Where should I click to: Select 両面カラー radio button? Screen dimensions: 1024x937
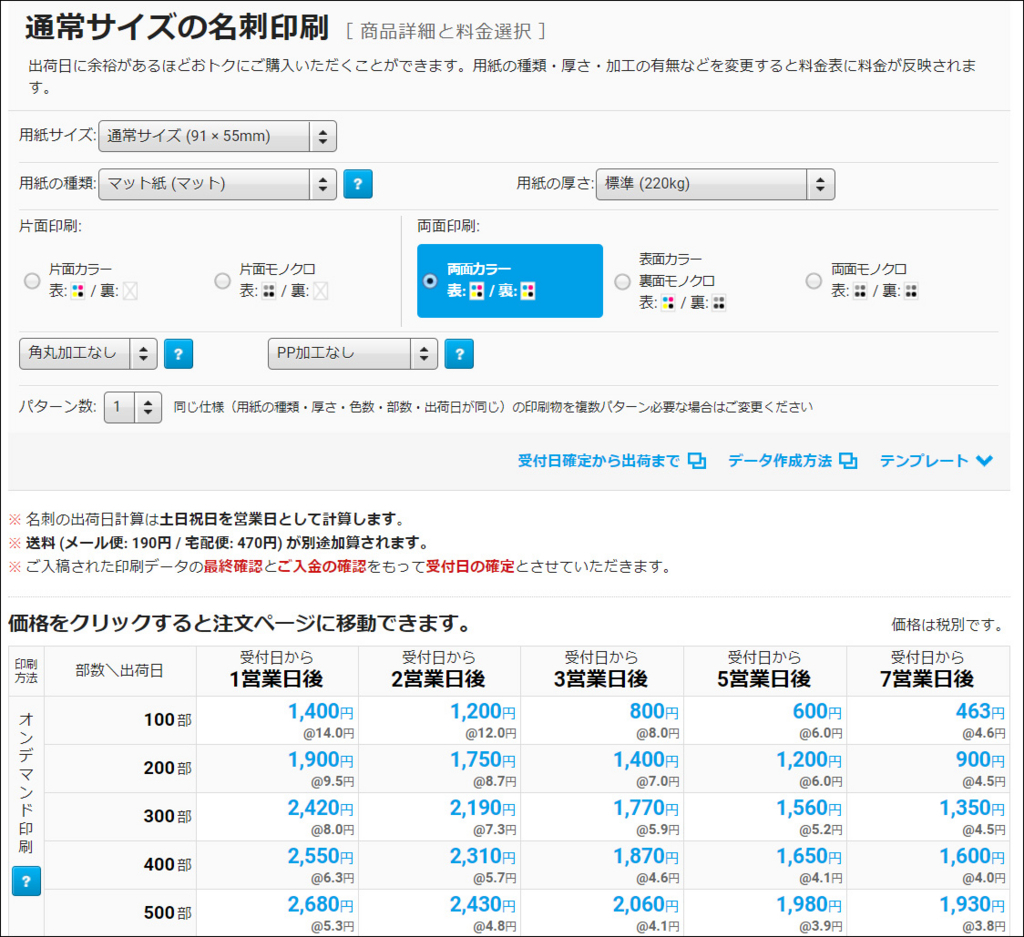click(x=430, y=281)
